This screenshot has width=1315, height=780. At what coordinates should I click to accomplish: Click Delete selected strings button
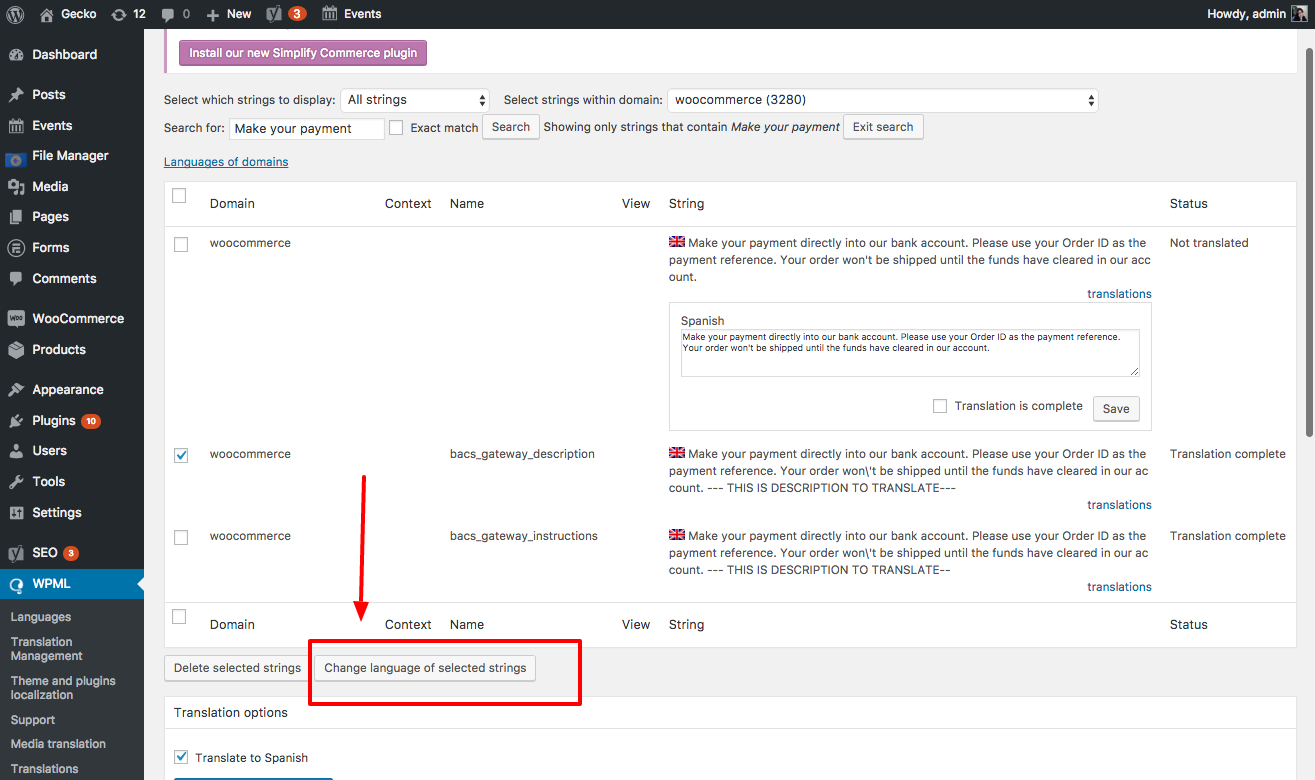(237, 668)
